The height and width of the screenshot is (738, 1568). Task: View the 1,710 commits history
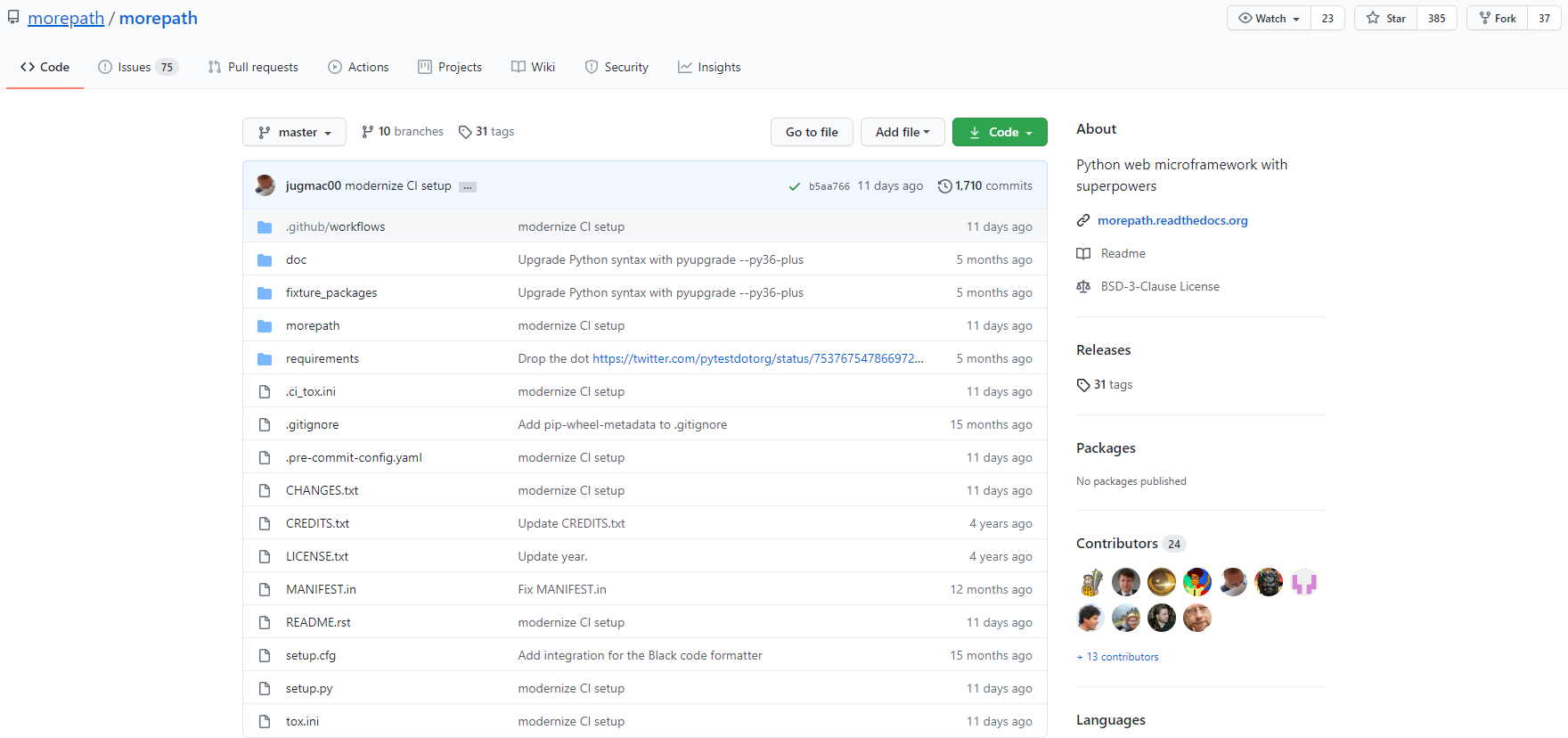985,185
